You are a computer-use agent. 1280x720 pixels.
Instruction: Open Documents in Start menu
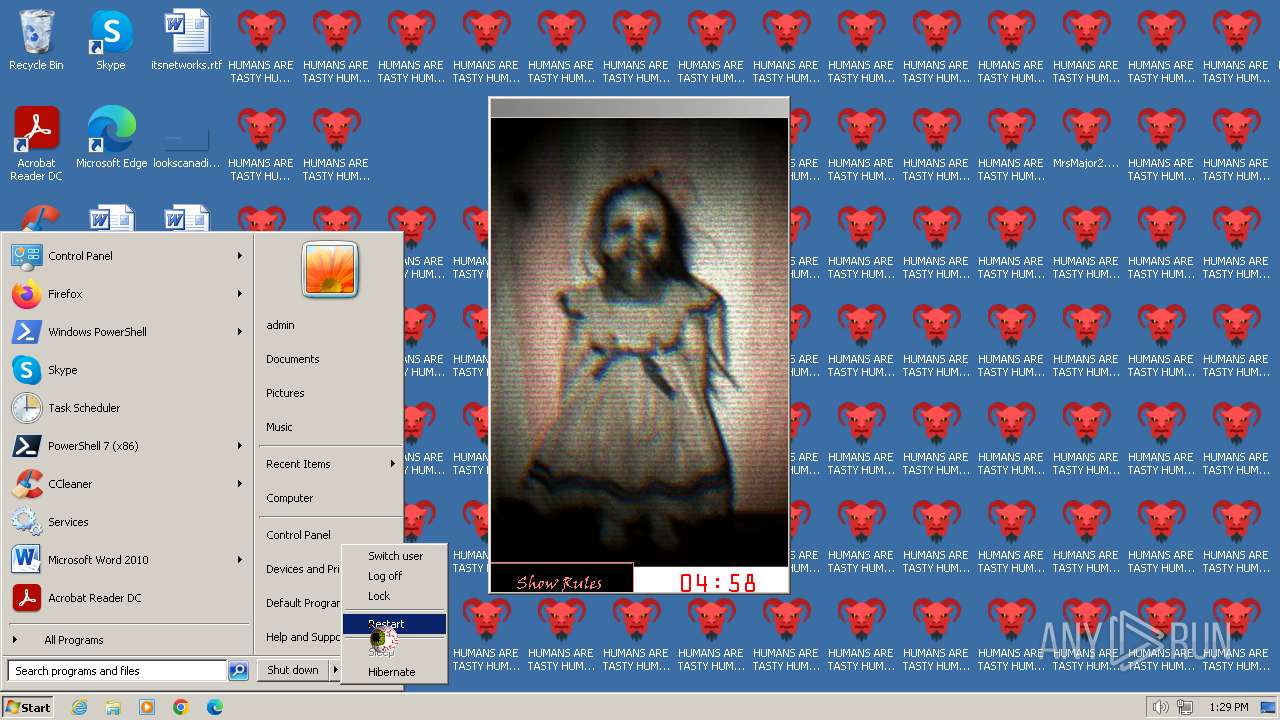coord(293,359)
